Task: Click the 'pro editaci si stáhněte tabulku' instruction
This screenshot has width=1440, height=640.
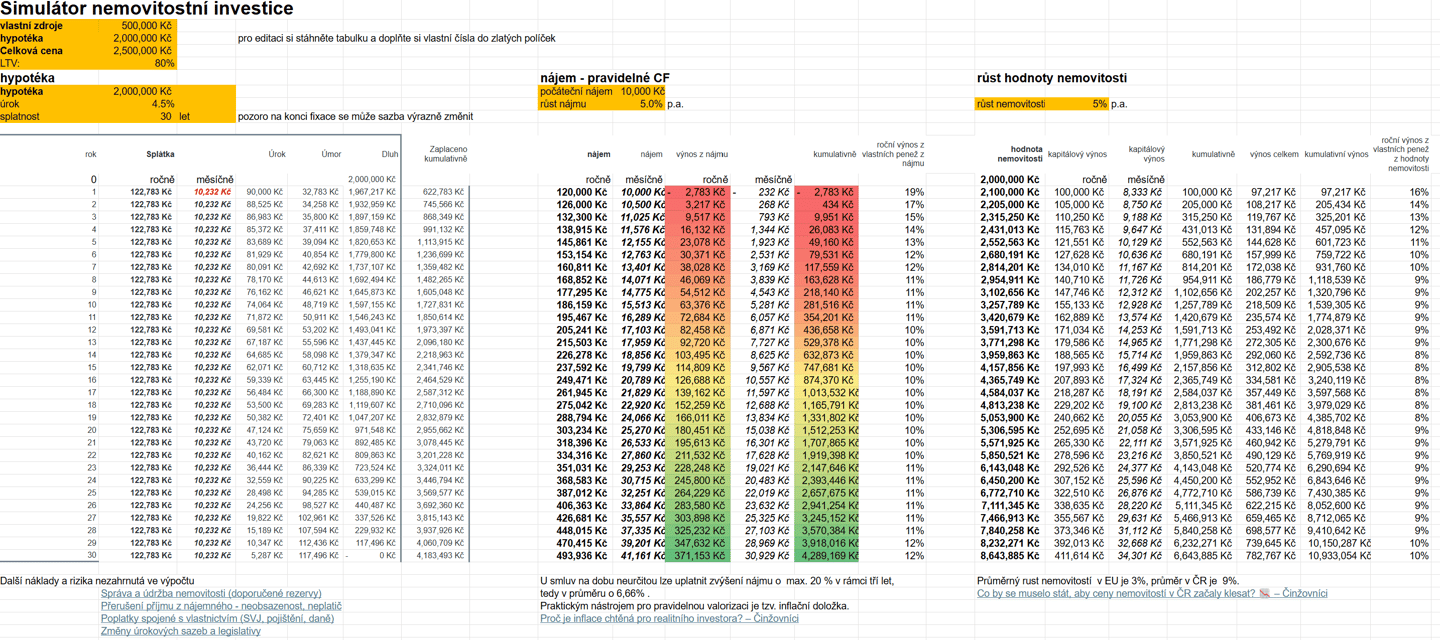Action: click(397, 38)
